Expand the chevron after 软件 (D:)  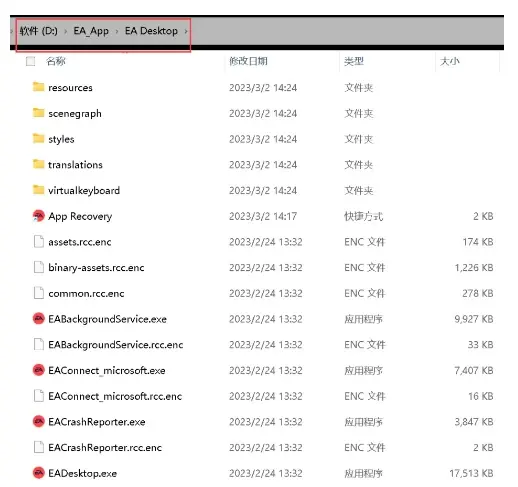coord(66,31)
